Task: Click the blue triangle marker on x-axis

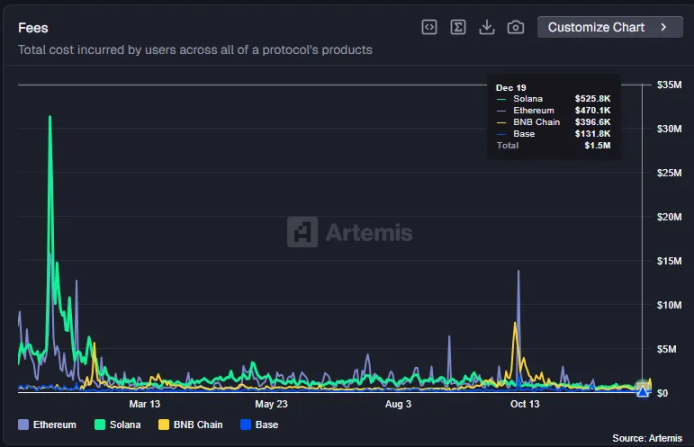Action: 643,391
